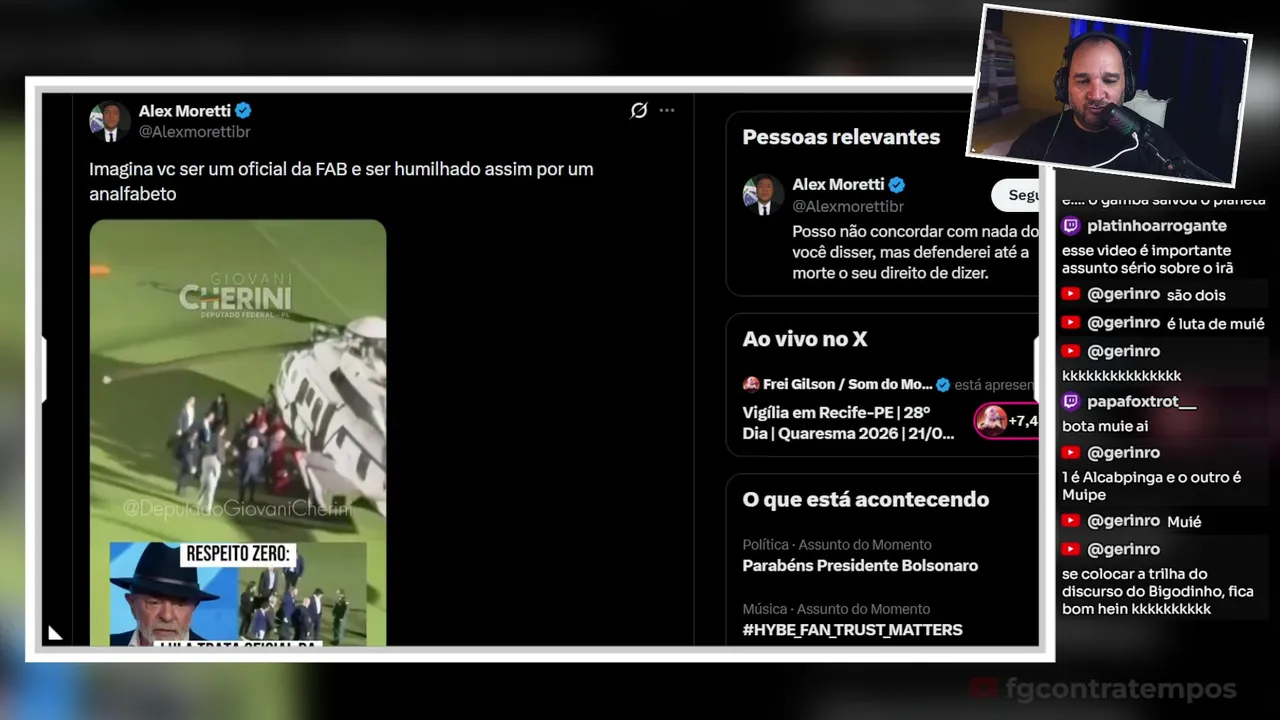This screenshot has width=1280, height=720.
Task: Open 'Vigília em Recife-PE' live broadcast
Action: (848, 423)
